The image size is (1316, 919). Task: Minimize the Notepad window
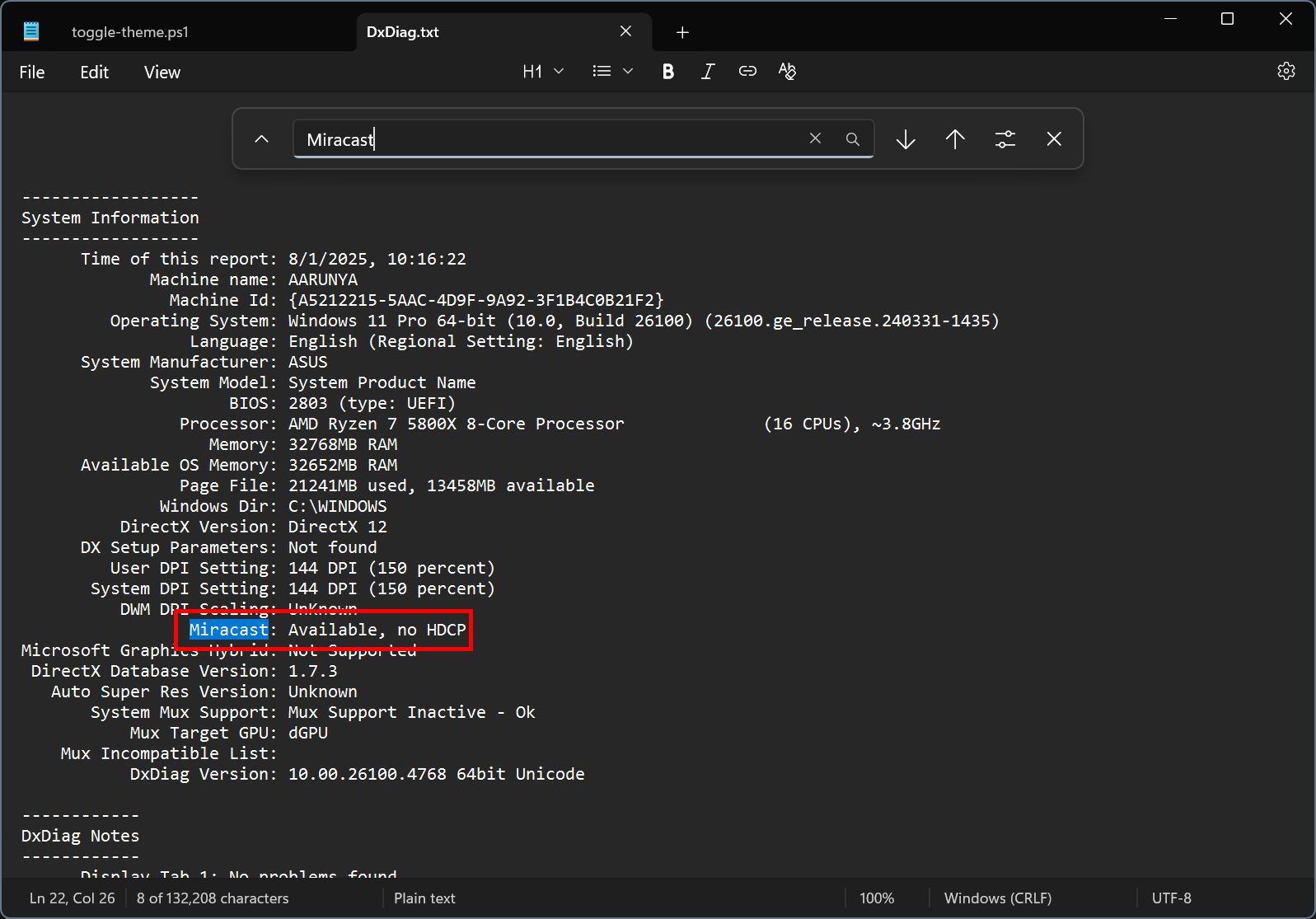point(1169,19)
